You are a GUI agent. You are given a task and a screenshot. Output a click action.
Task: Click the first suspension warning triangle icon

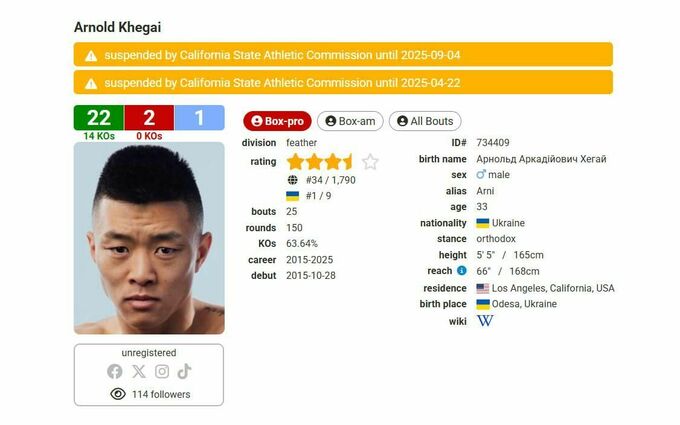tap(91, 56)
